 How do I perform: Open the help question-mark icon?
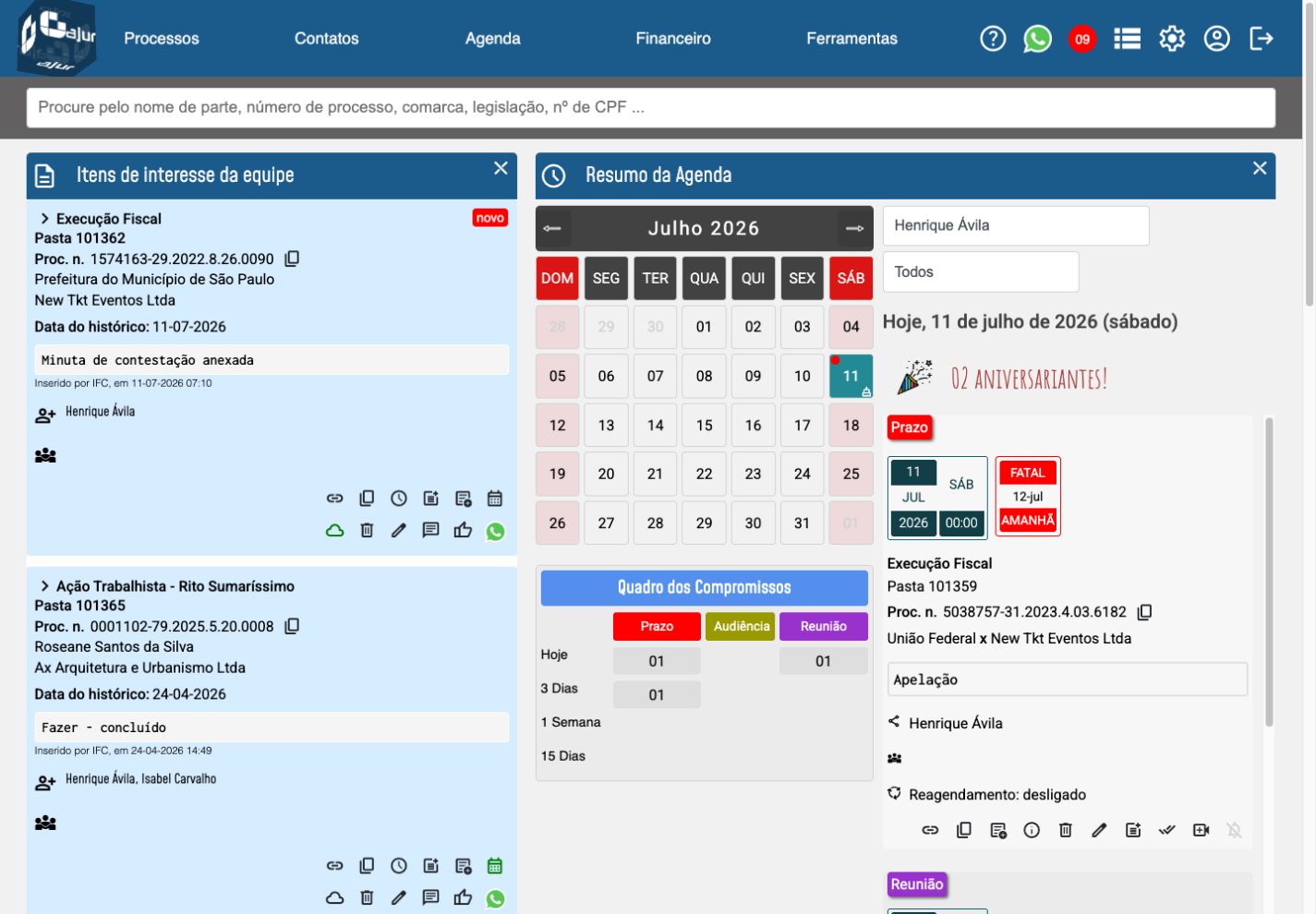993,39
